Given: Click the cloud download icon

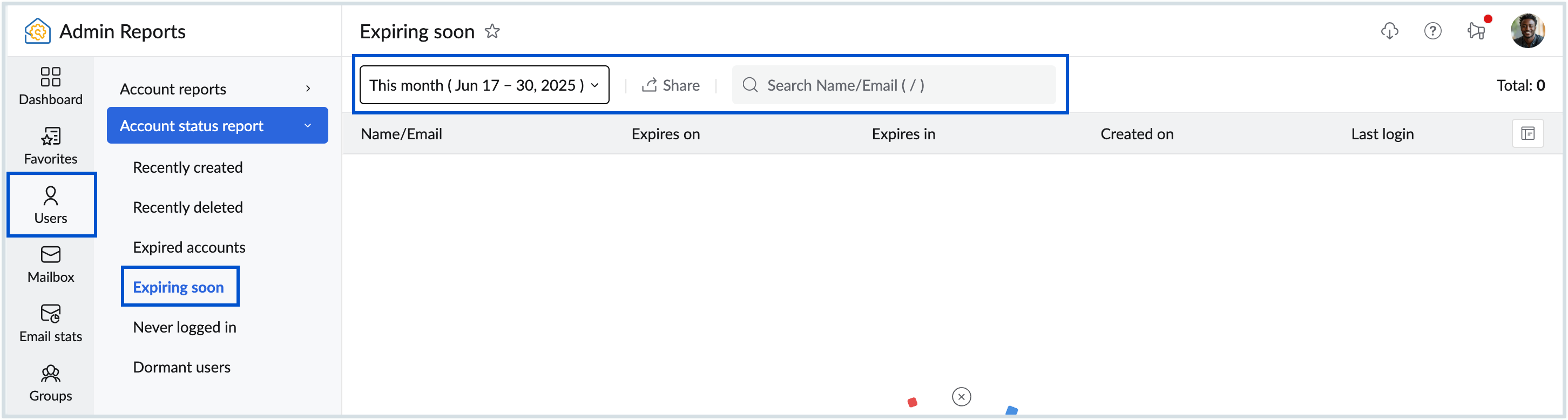Looking at the screenshot, I should click(1389, 31).
